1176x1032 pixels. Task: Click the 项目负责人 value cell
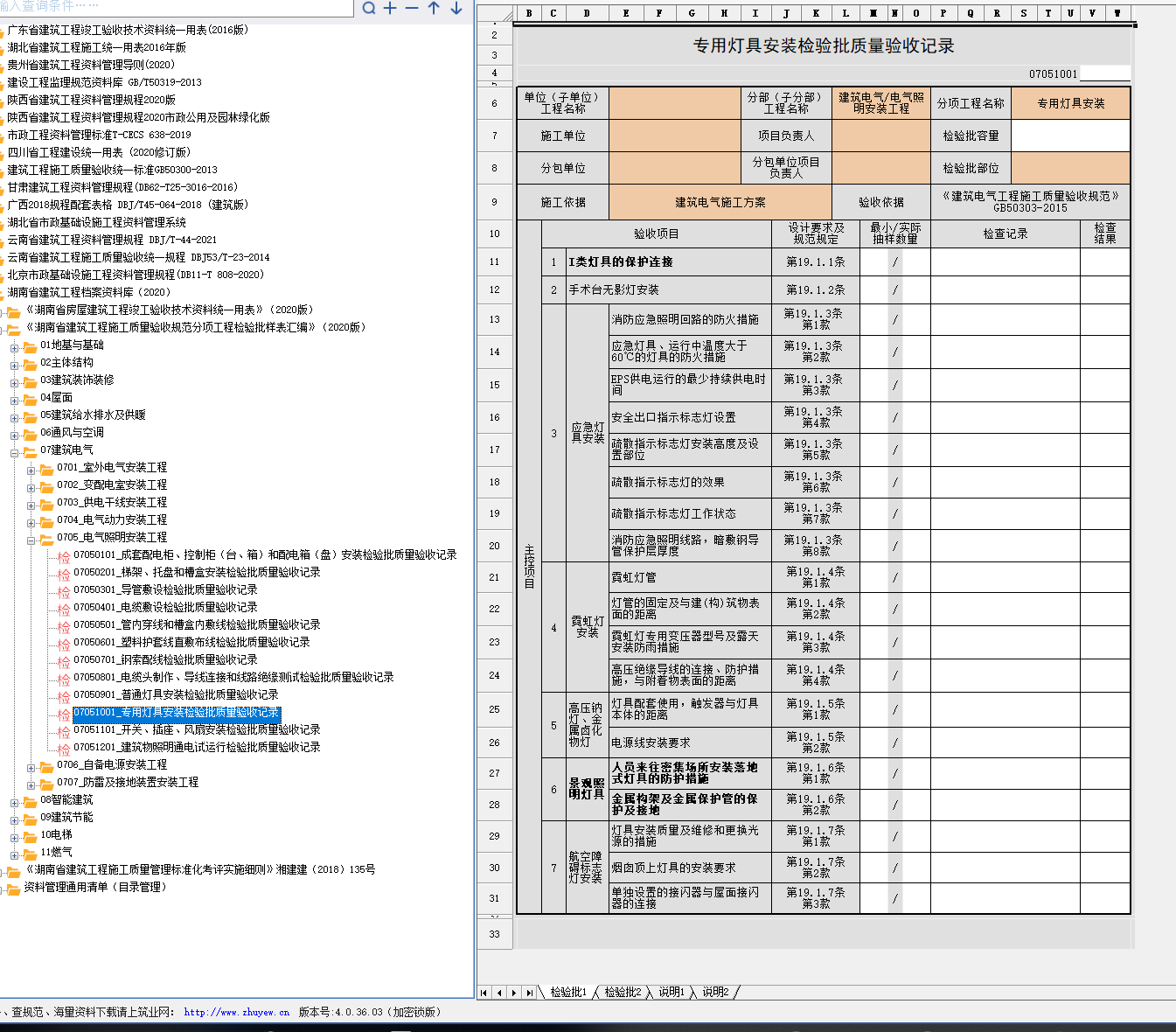[x=881, y=136]
